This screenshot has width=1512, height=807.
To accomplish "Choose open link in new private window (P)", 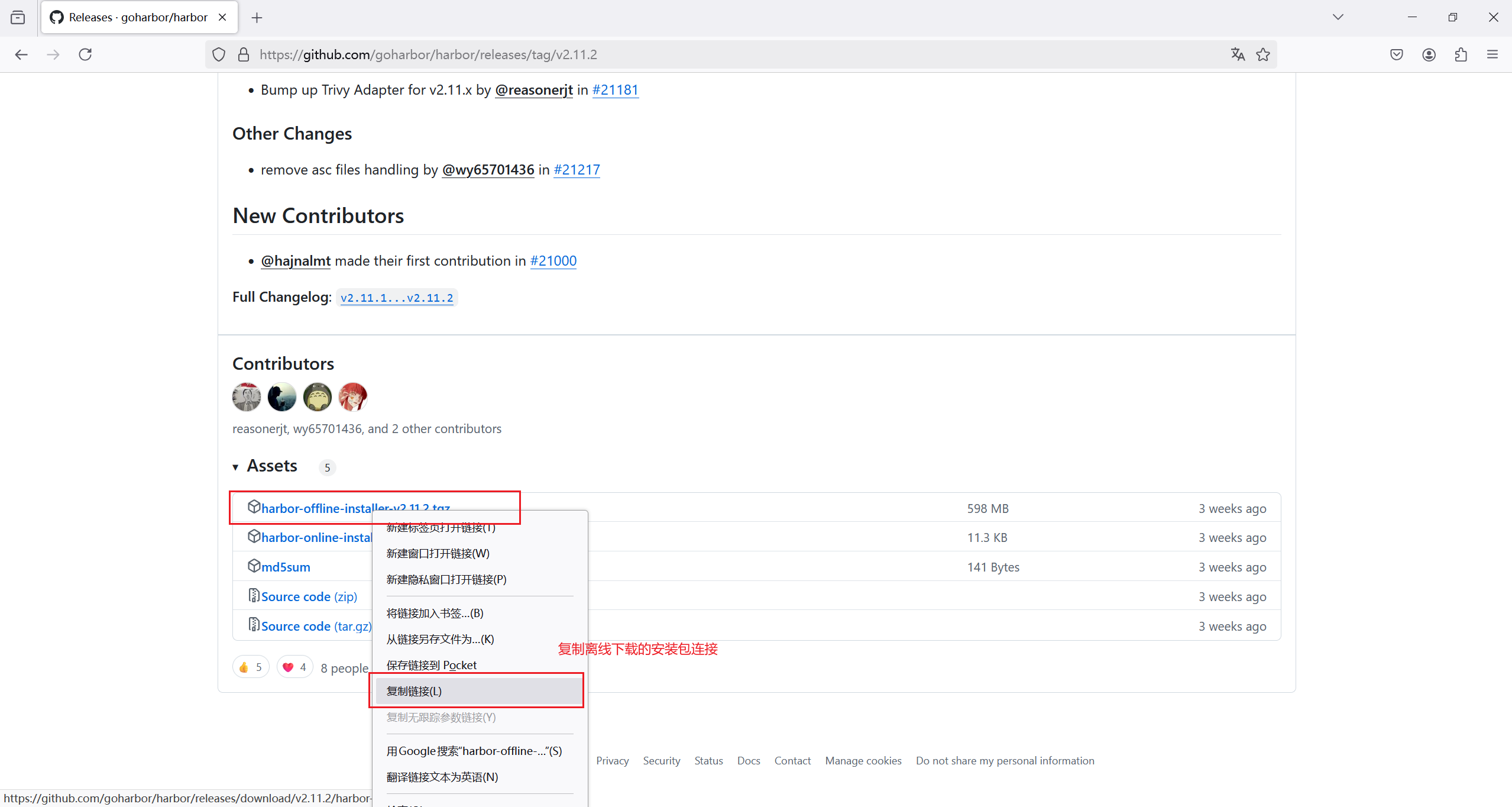I will [x=480, y=579].
